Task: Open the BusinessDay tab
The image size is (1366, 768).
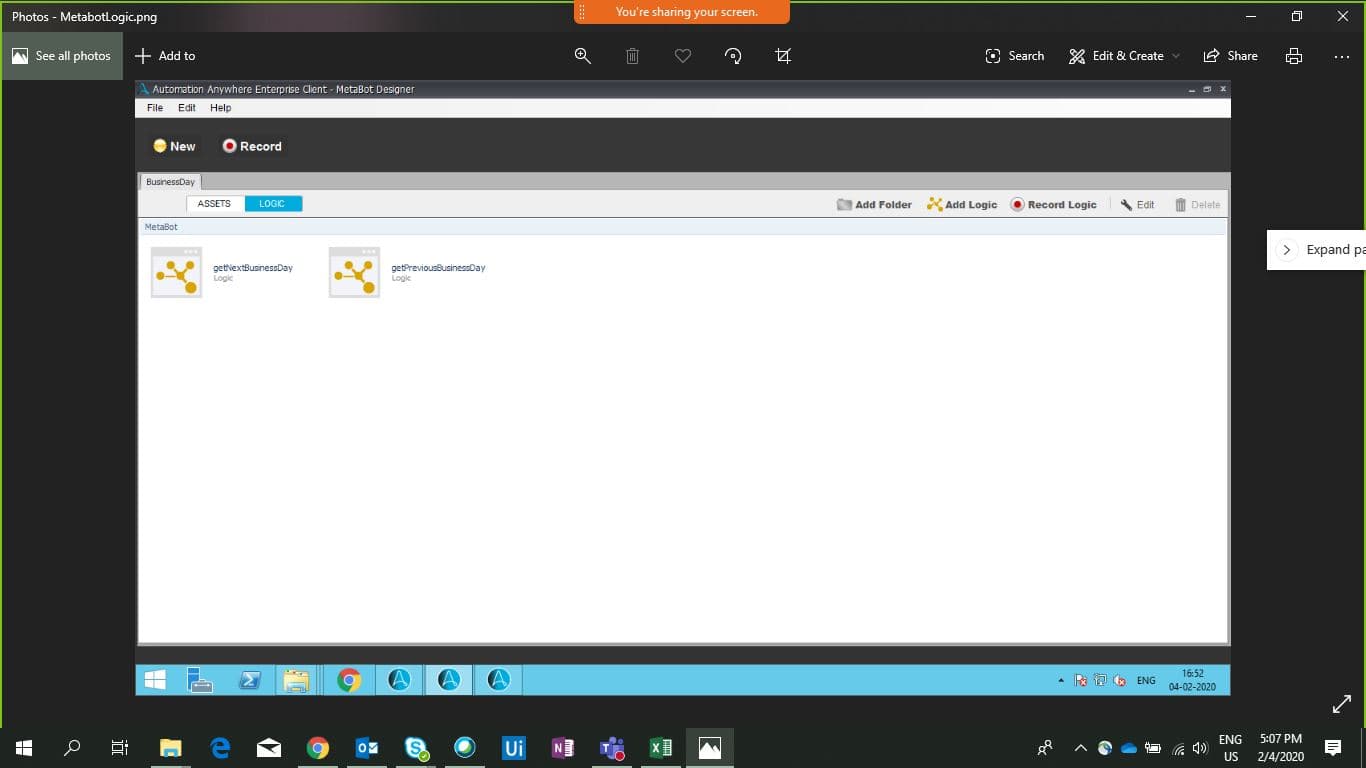Action: 170,182
